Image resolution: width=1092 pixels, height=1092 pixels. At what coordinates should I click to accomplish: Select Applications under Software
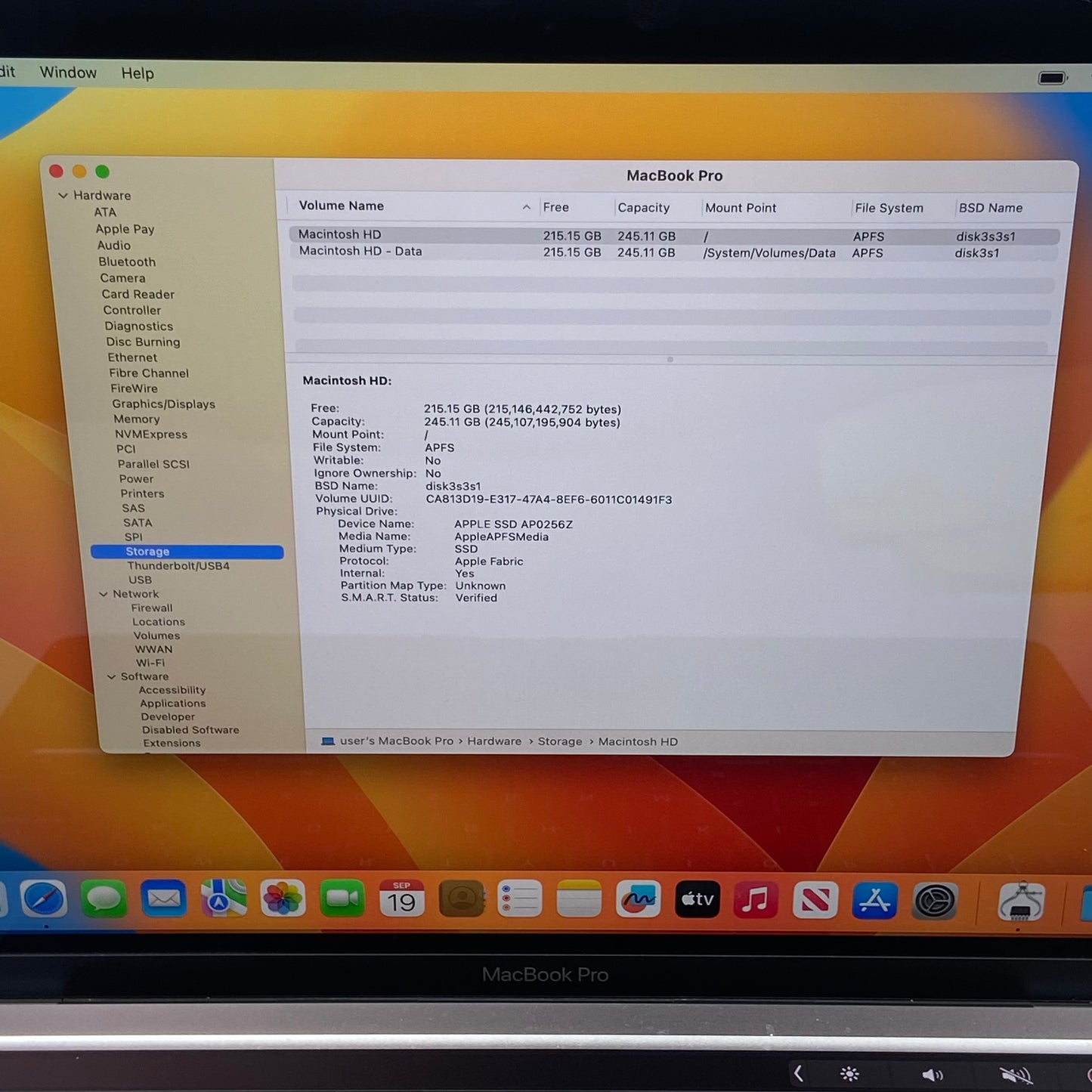(173, 703)
